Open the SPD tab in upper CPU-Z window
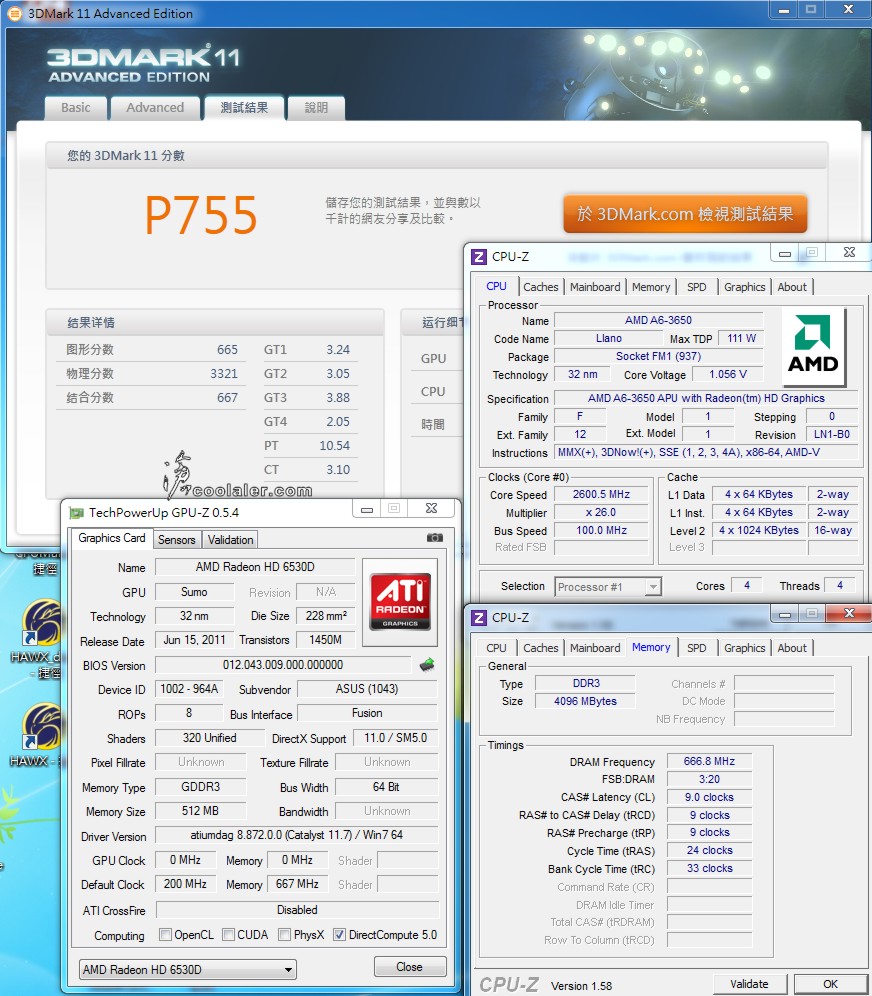Screen dimensions: 872x996 (696, 287)
